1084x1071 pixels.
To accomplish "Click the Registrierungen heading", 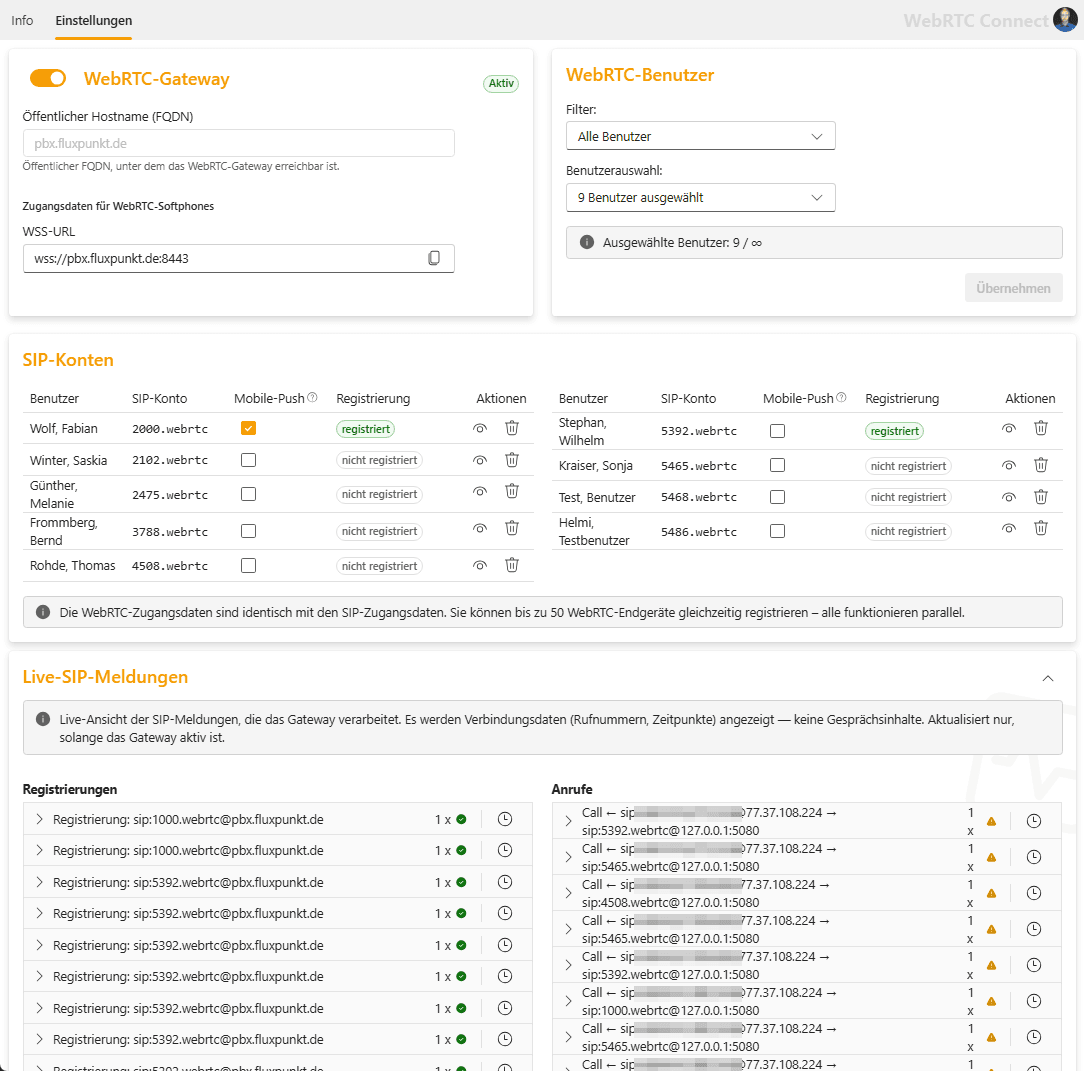I will point(70,789).
